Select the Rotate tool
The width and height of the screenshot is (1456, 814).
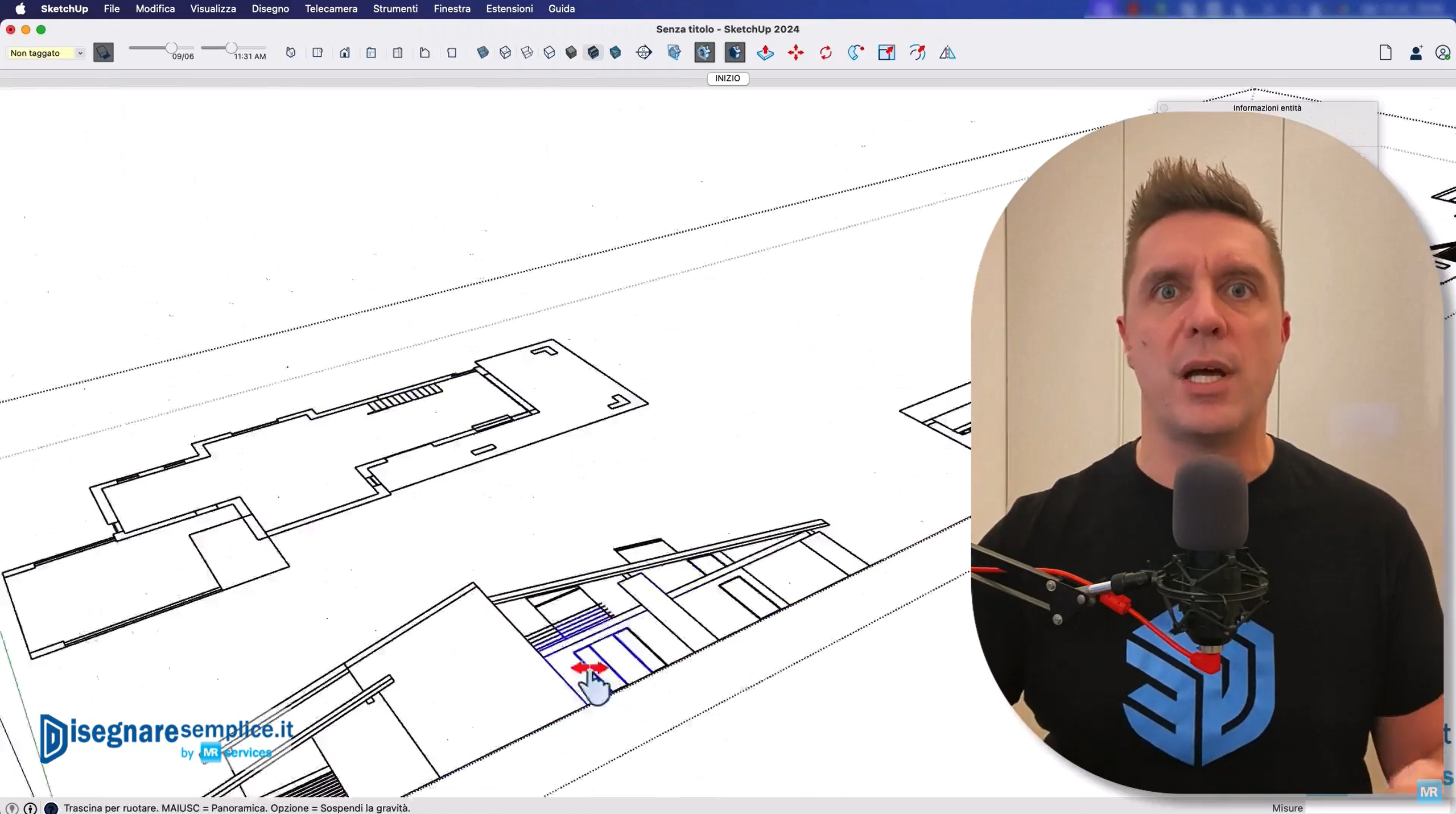point(826,52)
